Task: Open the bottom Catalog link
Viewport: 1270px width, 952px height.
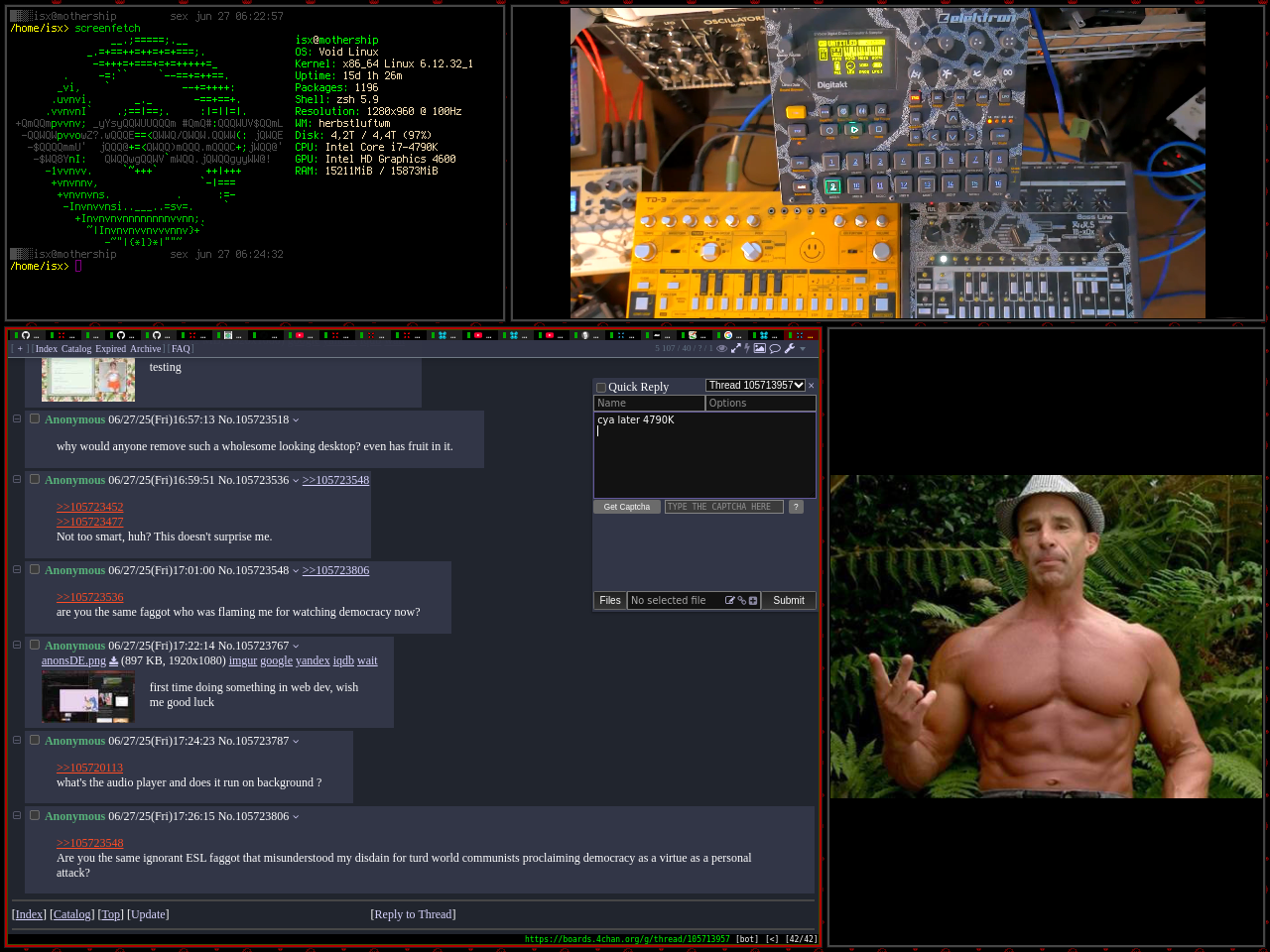Action: point(72,914)
